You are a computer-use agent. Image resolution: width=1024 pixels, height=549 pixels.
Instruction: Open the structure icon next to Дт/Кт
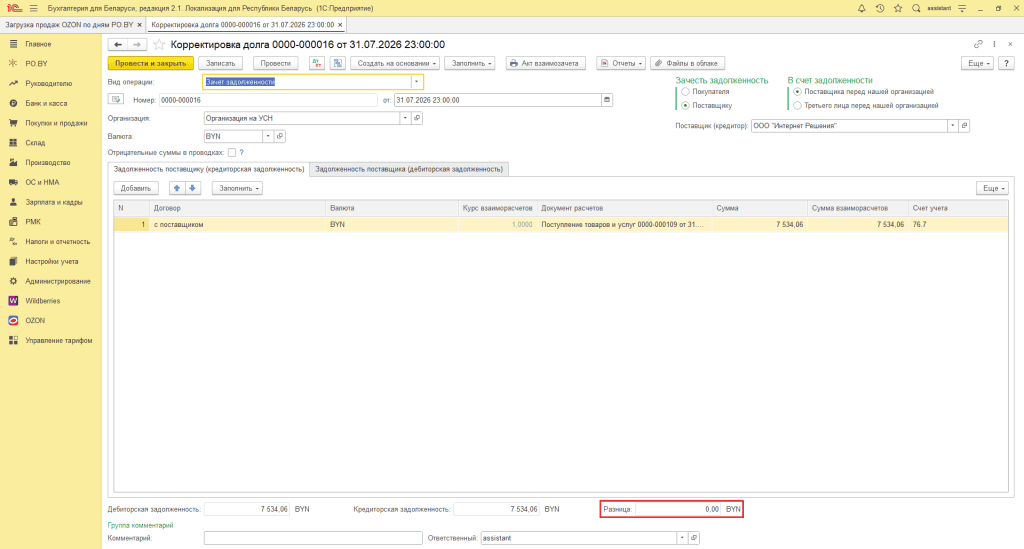pyautogui.click(x=338, y=63)
